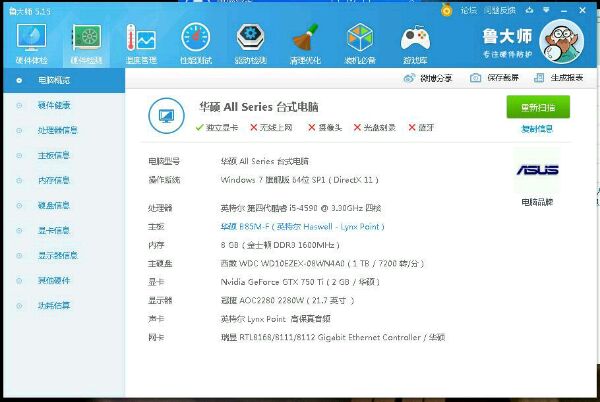Open 温度管理 temperature management
The width and height of the screenshot is (600, 402).
point(141,44)
